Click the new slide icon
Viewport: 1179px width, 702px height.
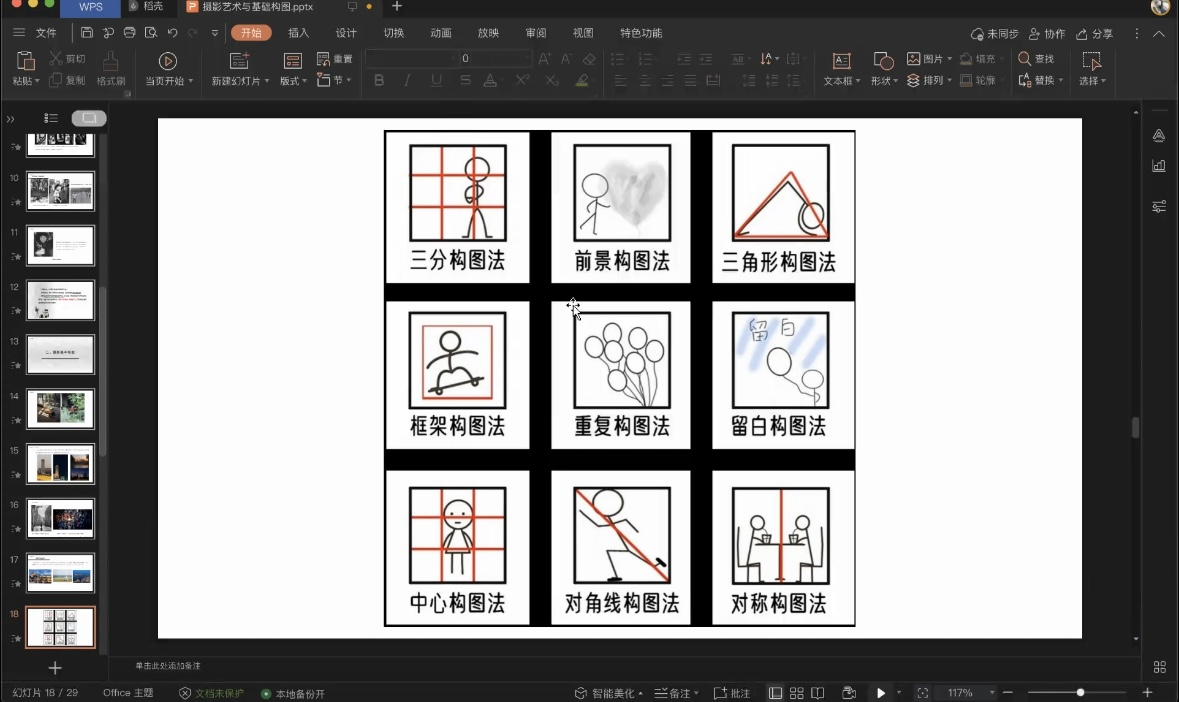tap(239, 61)
